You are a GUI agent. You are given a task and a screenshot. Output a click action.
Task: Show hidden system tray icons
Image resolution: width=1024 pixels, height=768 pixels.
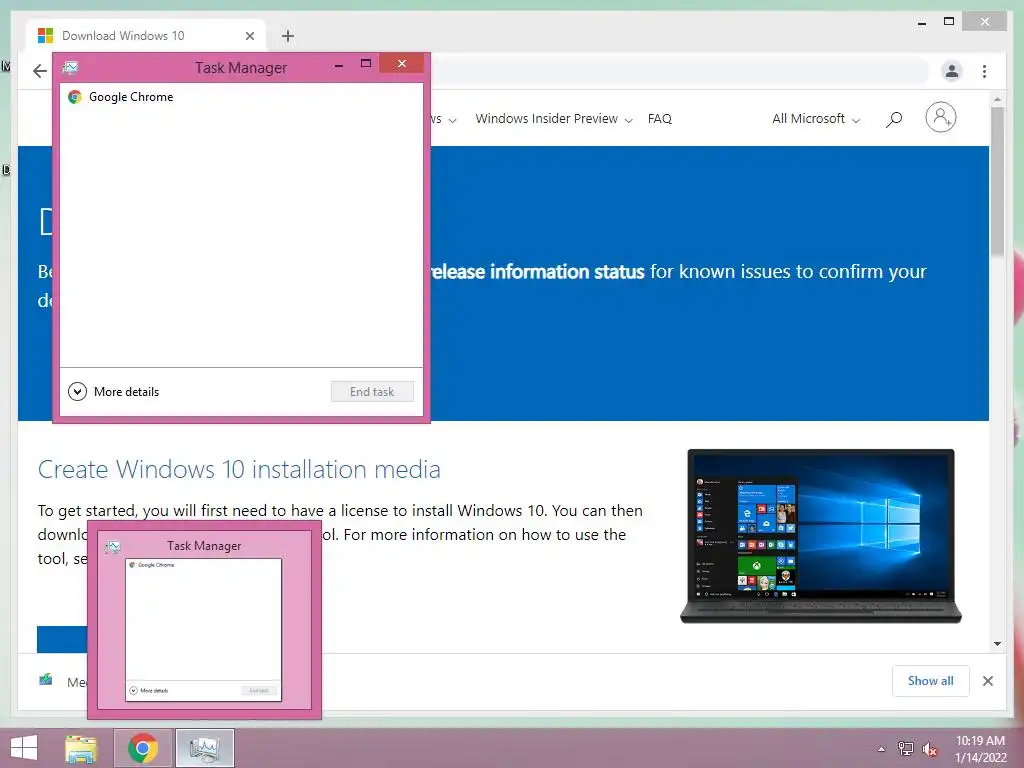[x=882, y=749]
